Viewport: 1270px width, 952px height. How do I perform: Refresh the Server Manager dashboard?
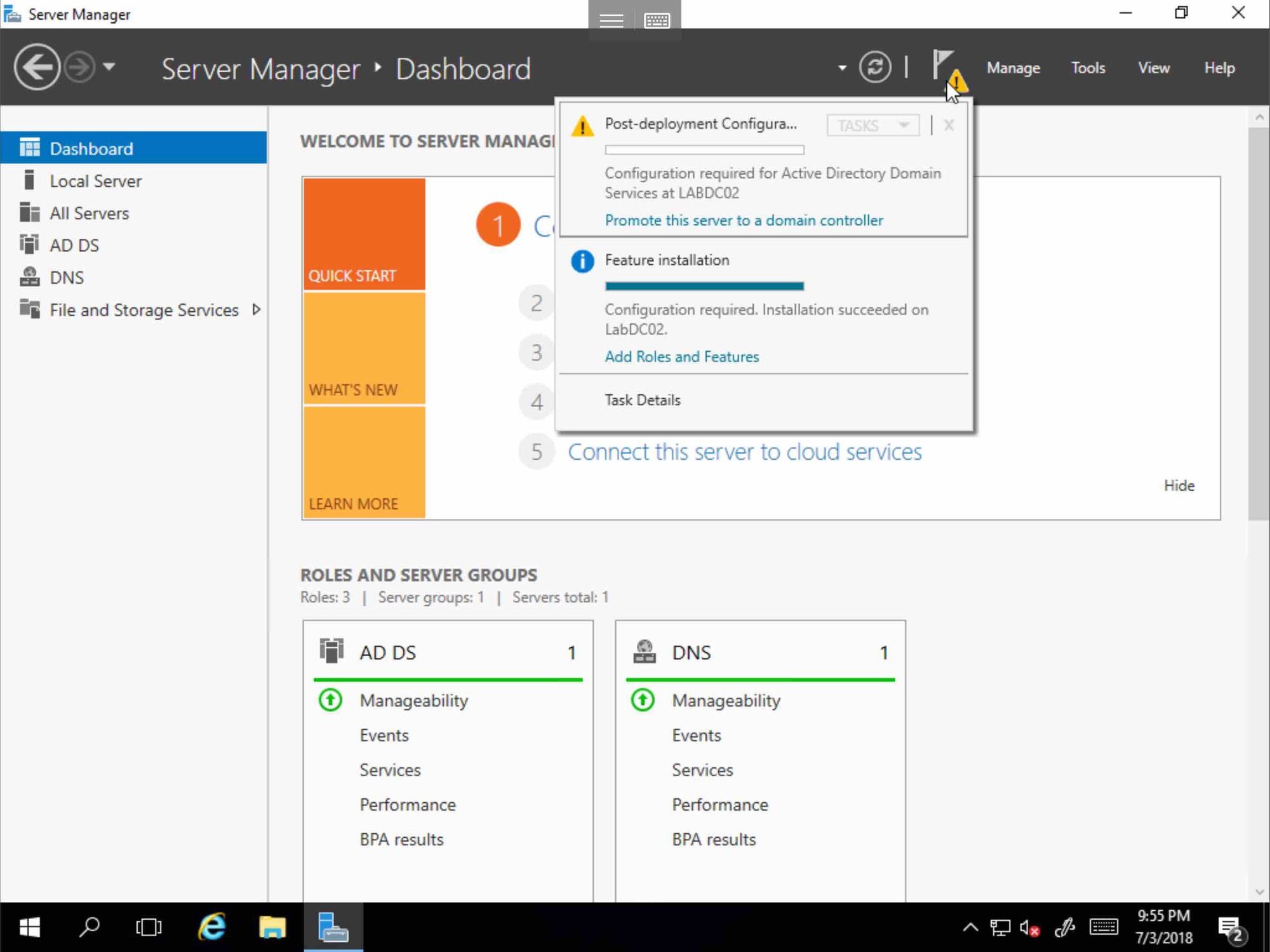[874, 67]
